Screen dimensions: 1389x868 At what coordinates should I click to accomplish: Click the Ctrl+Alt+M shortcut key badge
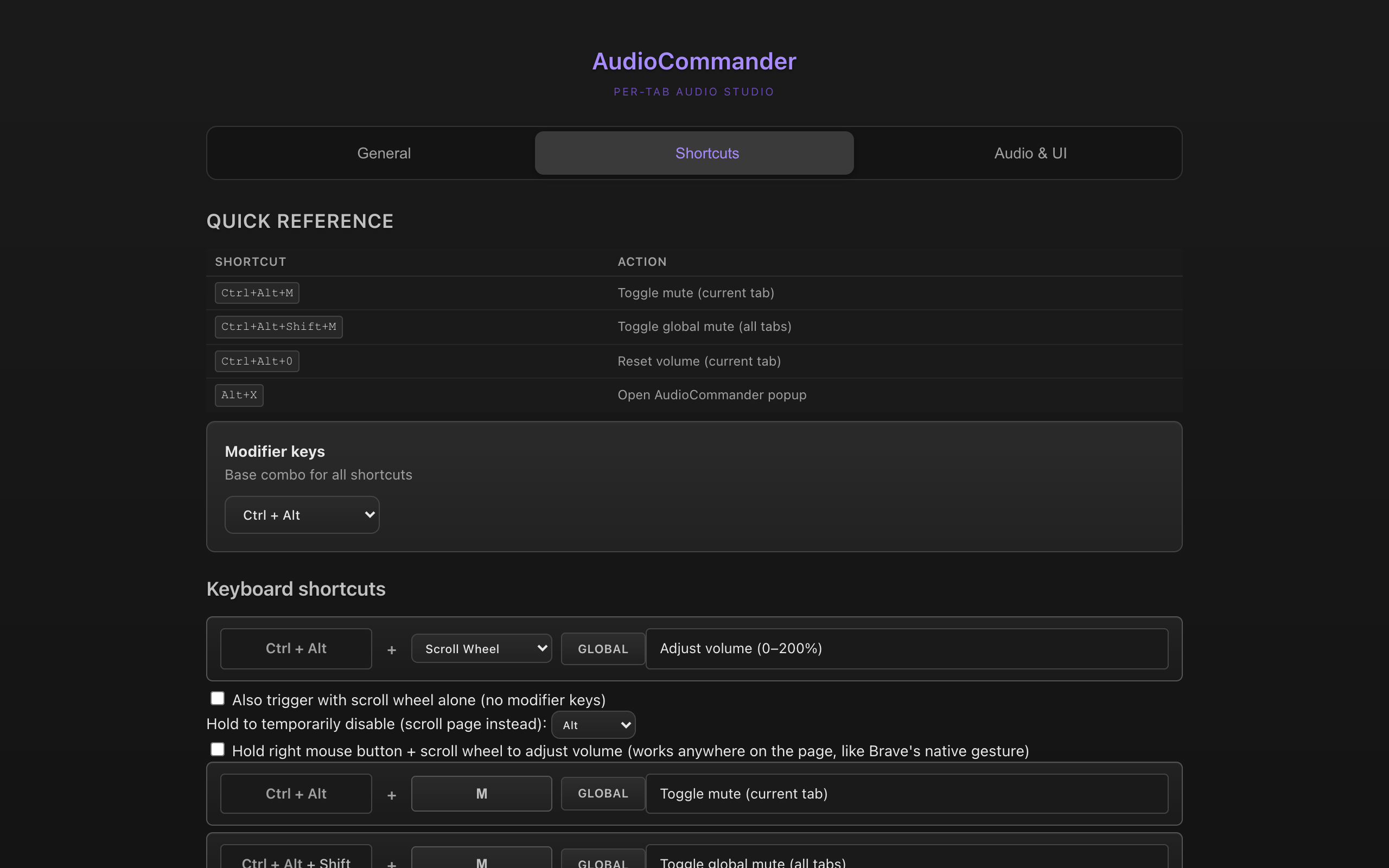click(x=257, y=293)
